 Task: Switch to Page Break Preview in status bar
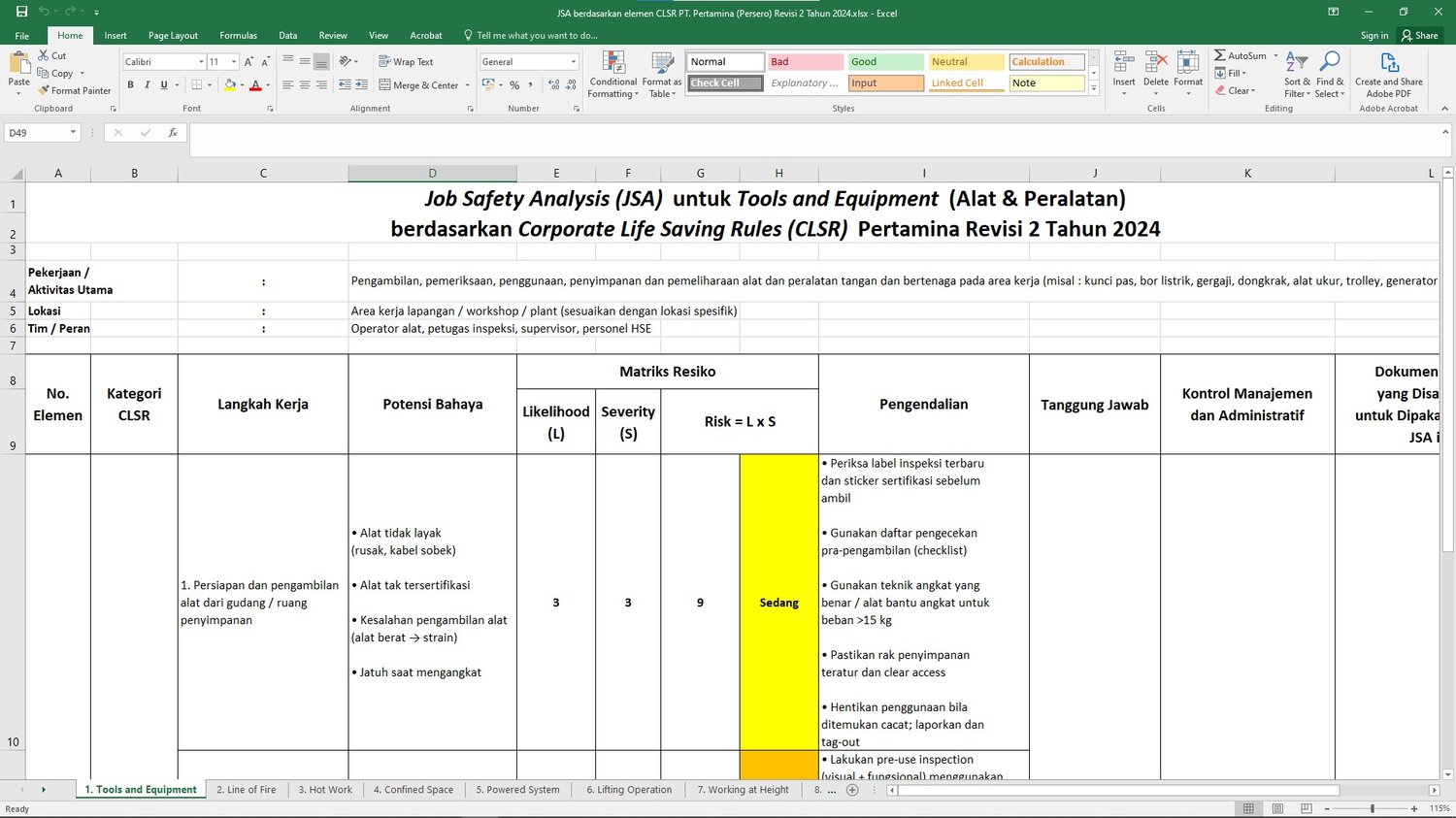(1307, 808)
